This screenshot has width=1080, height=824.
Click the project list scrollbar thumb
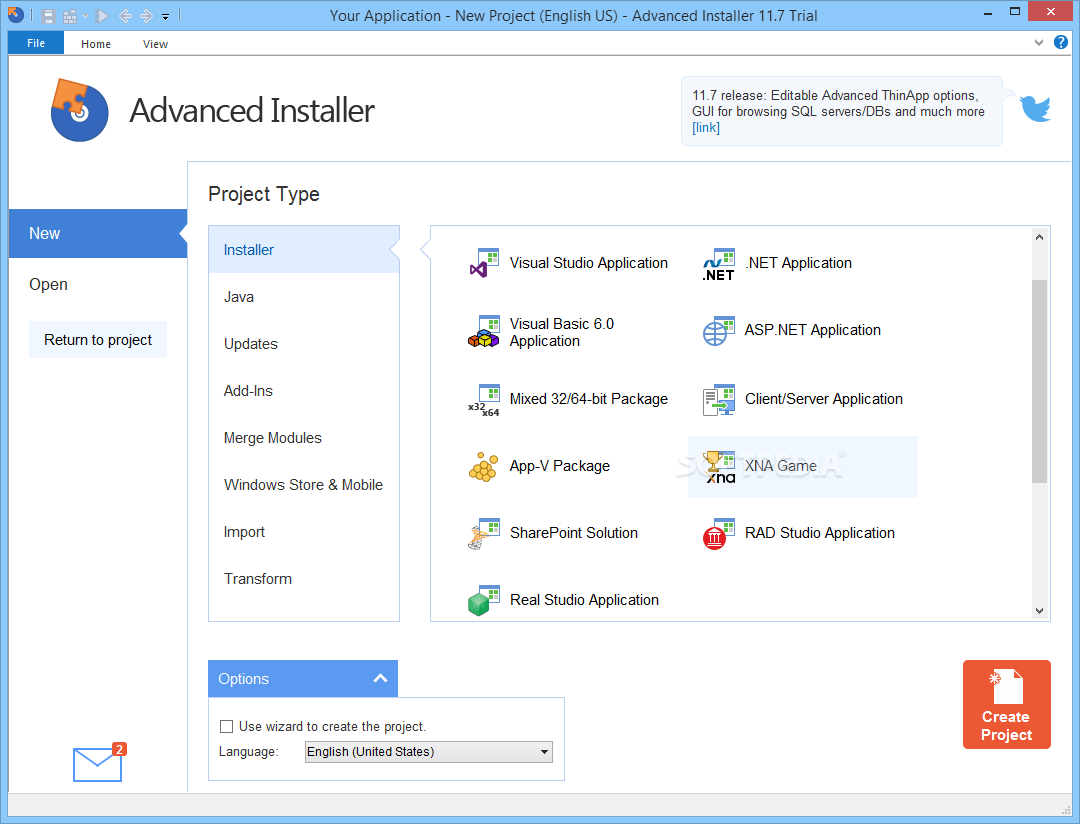click(x=1039, y=381)
